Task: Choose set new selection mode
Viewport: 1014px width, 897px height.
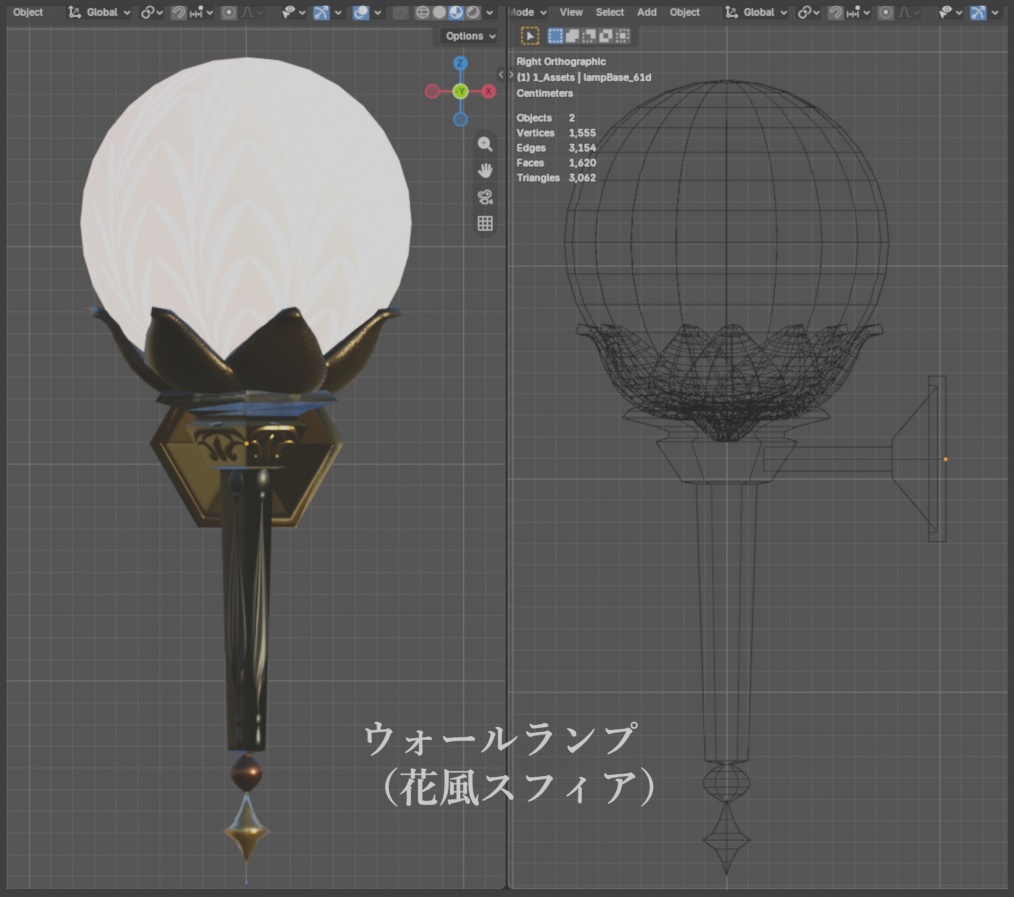Action: coord(556,36)
